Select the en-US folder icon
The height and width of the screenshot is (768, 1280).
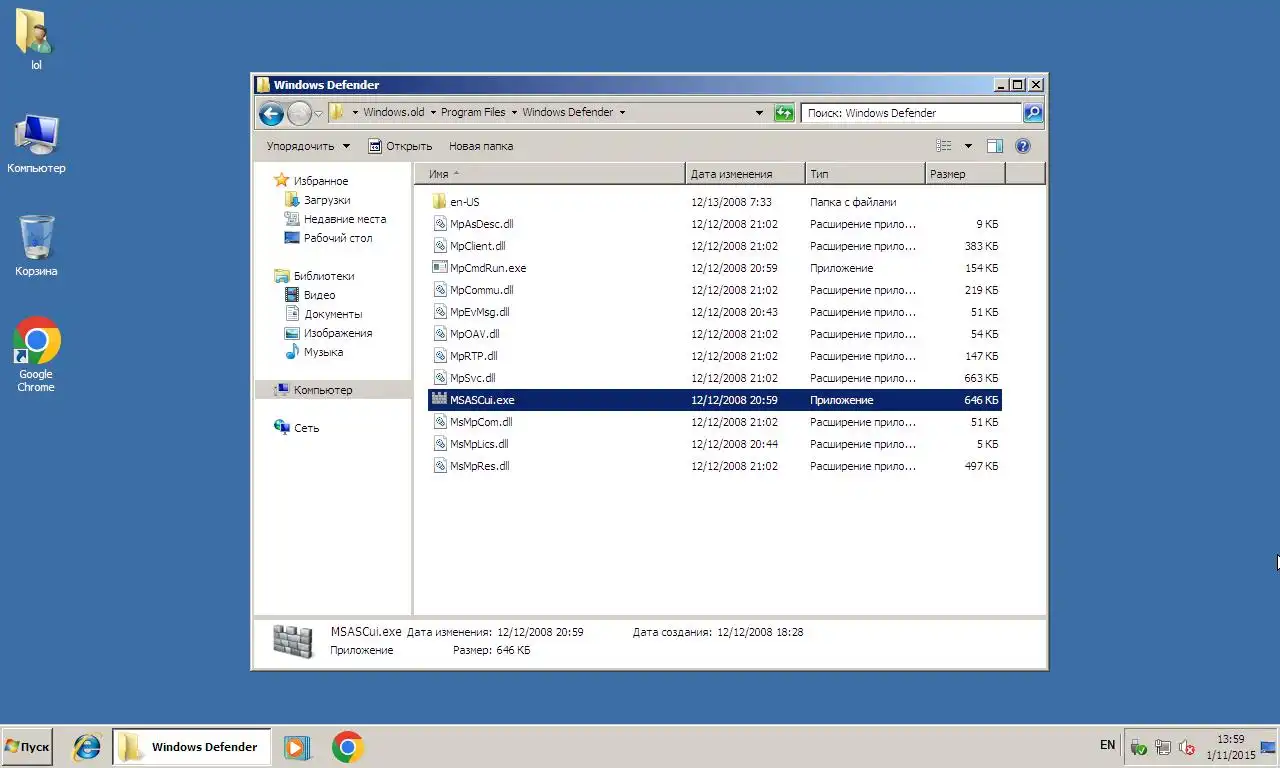(439, 202)
